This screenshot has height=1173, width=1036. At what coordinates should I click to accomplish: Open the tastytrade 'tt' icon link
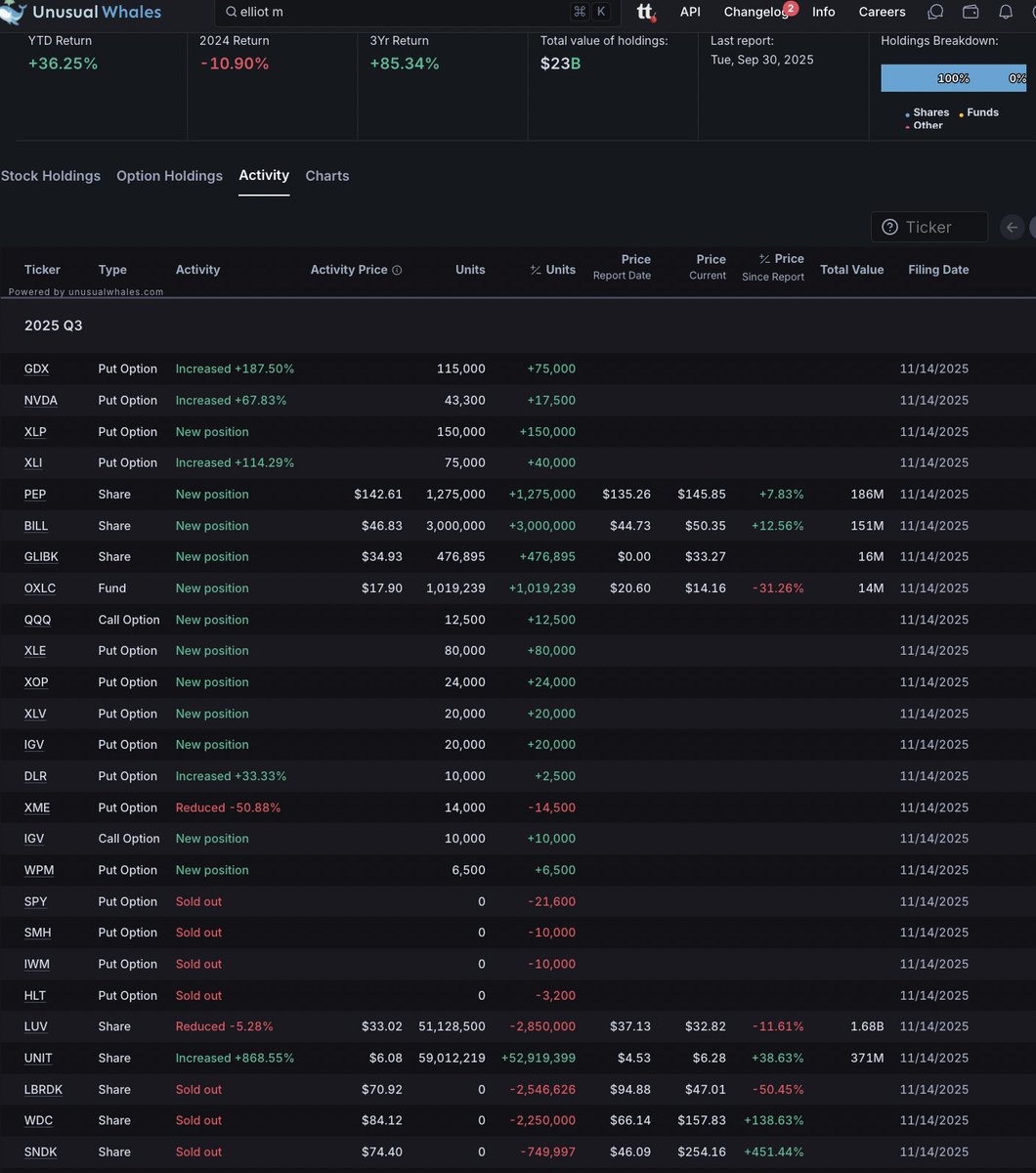(645, 13)
